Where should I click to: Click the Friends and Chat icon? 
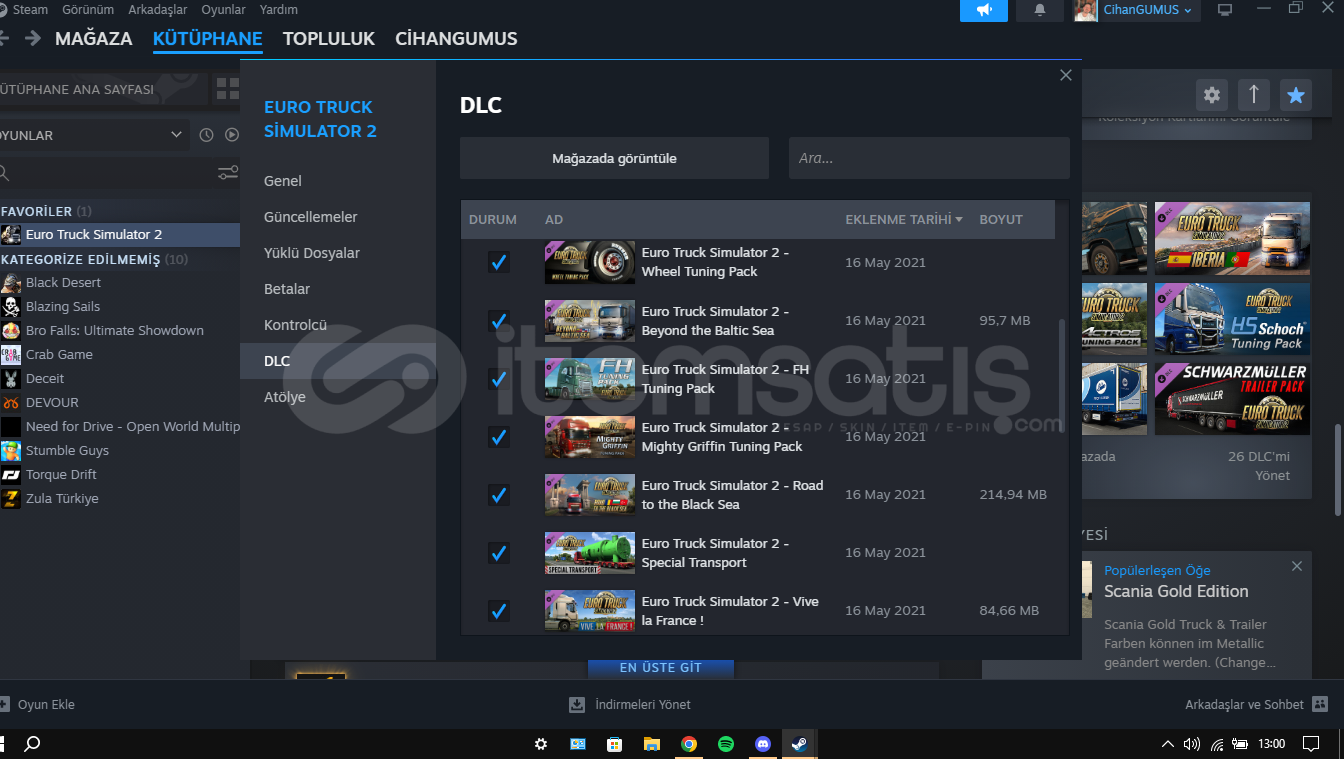pos(1320,704)
